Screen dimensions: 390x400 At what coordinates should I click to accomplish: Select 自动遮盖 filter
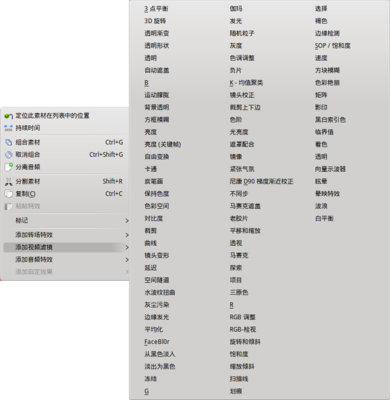coord(157,70)
